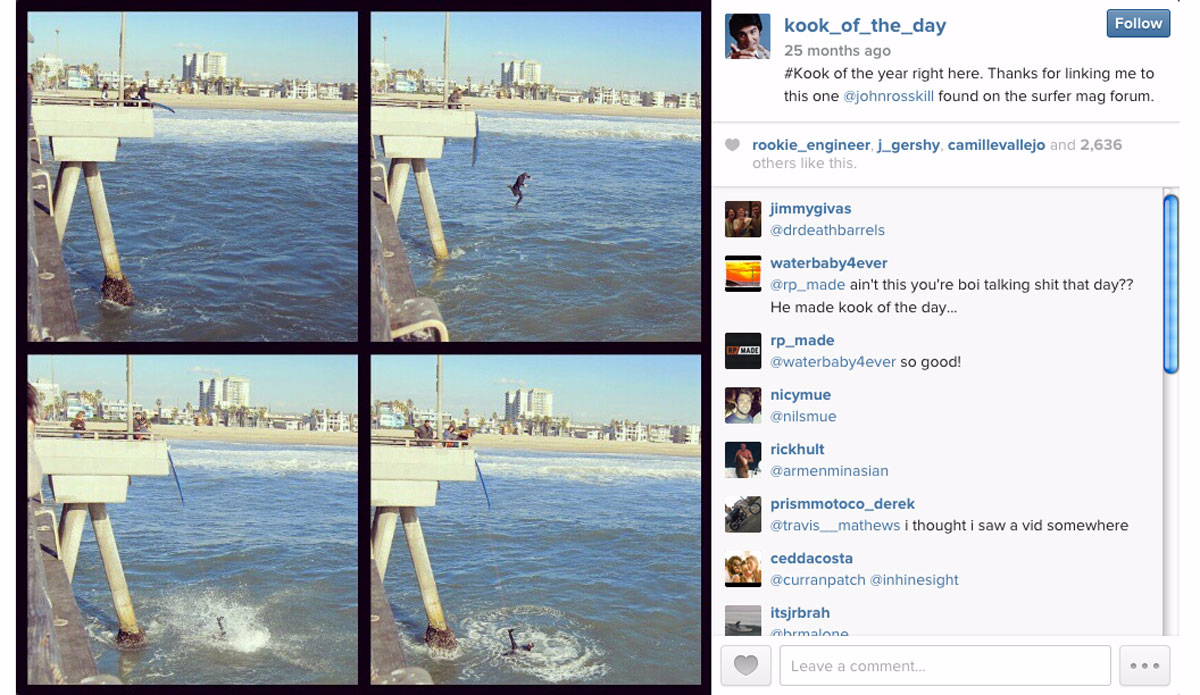Viewport: 1200px width, 695px height.
Task: Click rickhult commenter avatar
Action: (743, 459)
